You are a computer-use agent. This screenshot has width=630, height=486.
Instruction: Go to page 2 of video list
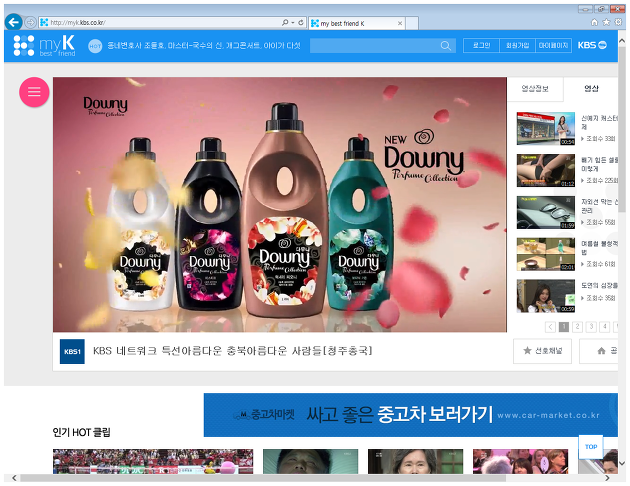[577, 327]
